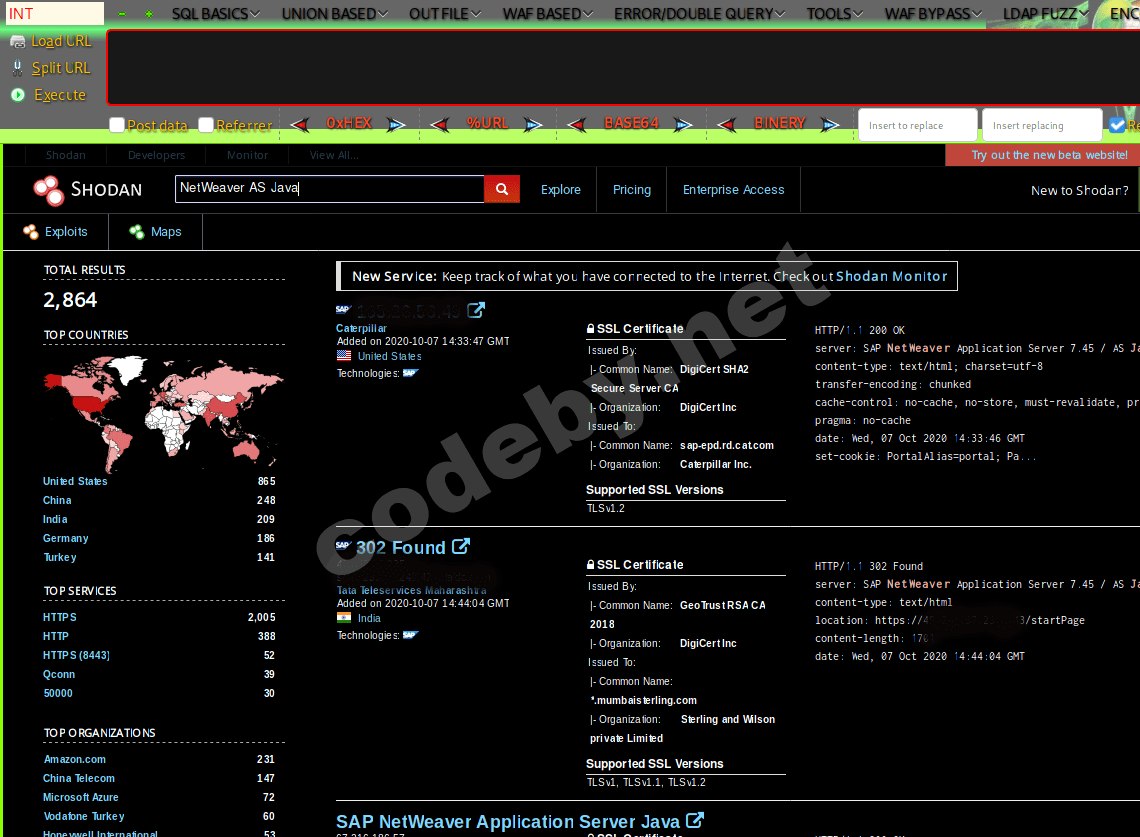Screen dimensions: 1140x837
Task: Open the View All... tab
Action: (334, 155)
